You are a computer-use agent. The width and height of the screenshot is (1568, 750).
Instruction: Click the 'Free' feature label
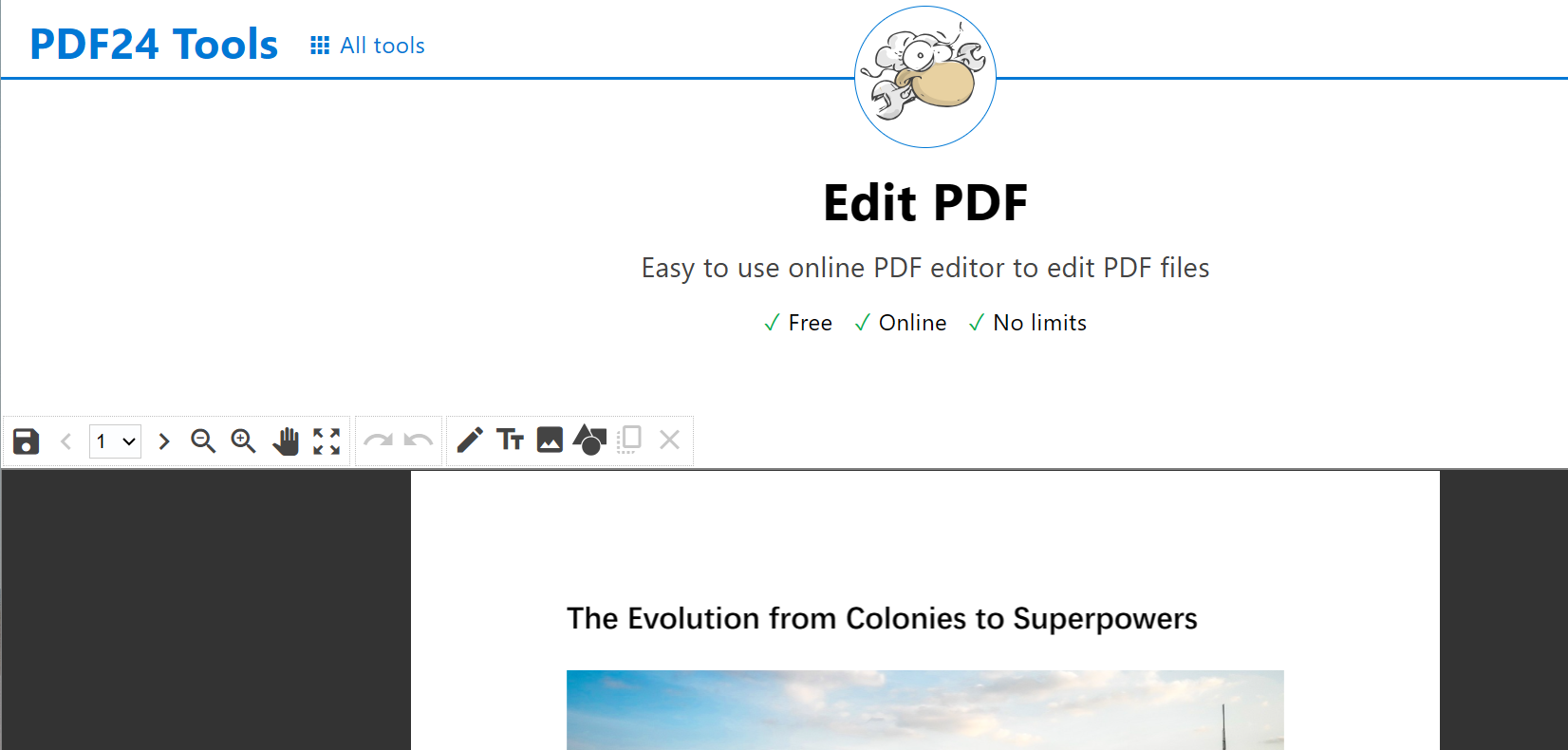[x=810, y=323]
